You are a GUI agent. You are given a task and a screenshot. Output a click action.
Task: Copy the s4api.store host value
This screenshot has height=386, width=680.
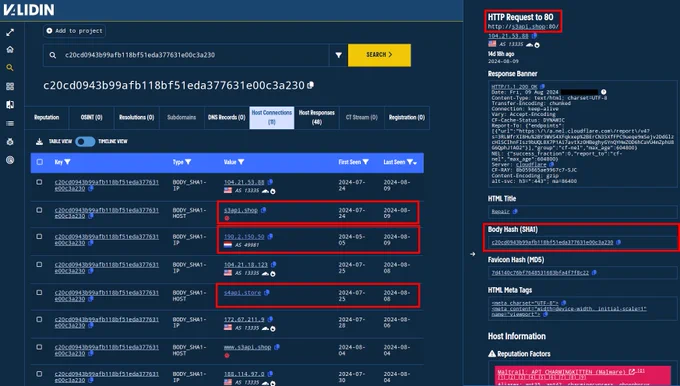pyautogui.click(x=267, y=293)
